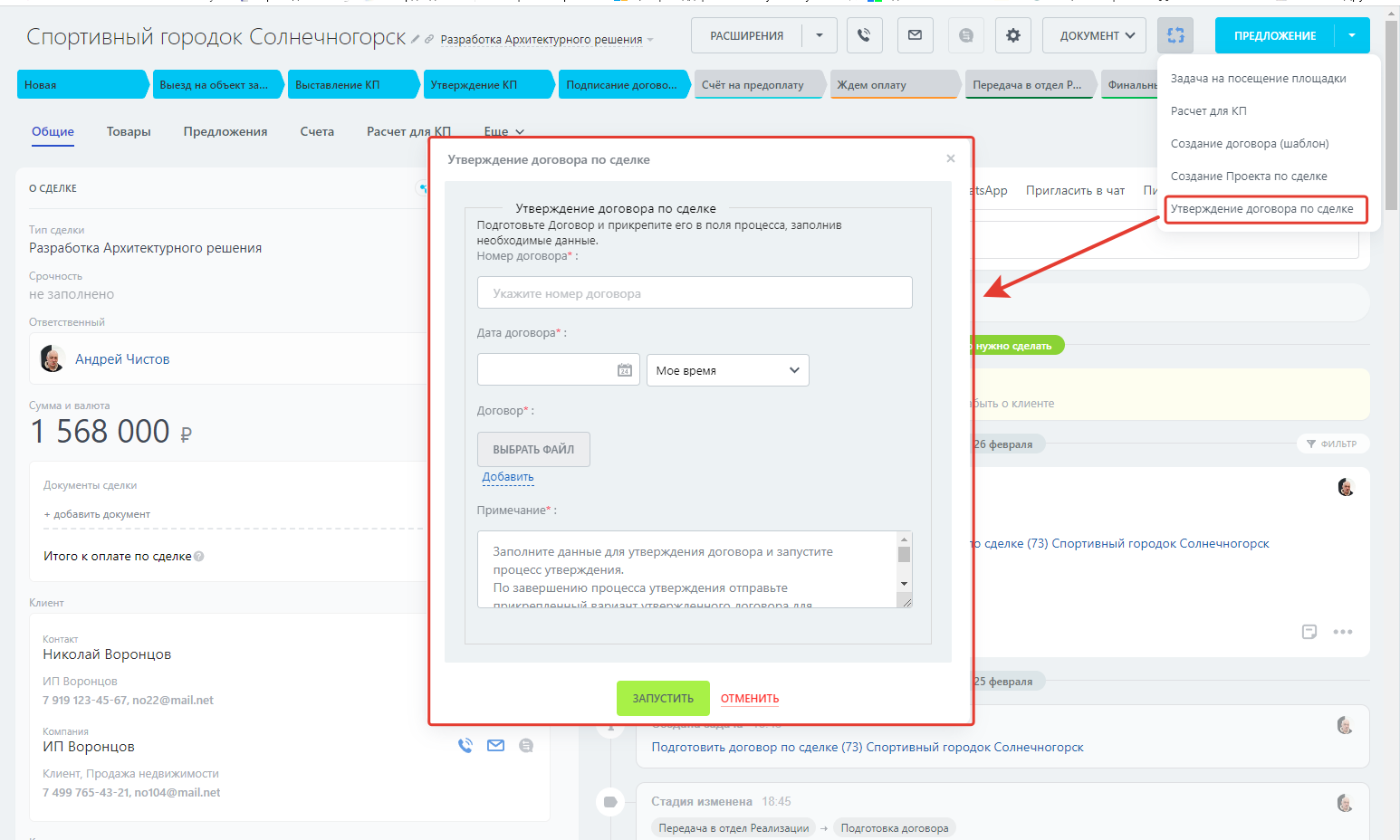Open settings with the gear icon
Image resolution: width=1400 pixels, height=840 pixels.
point(1013,35)
